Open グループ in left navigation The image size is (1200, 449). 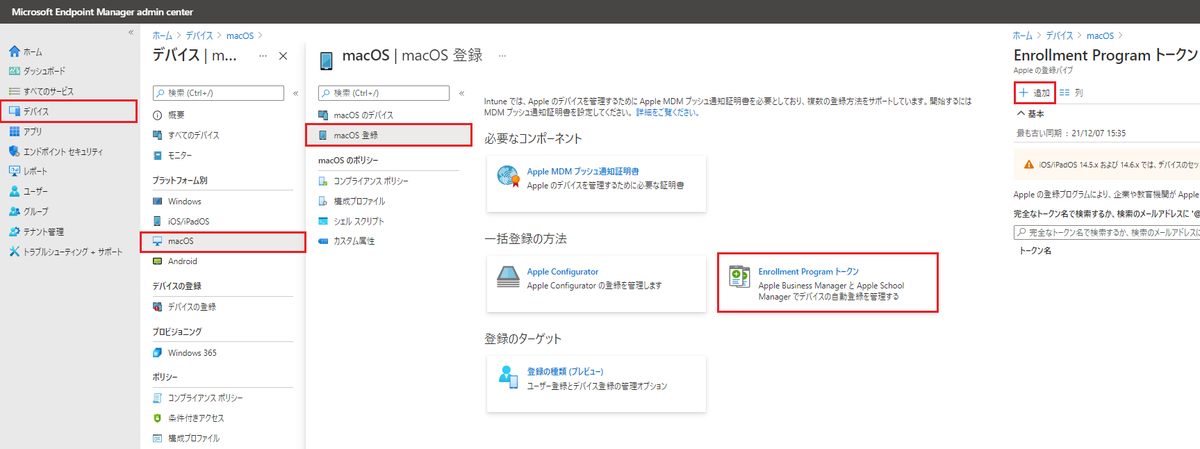point(35,211)
